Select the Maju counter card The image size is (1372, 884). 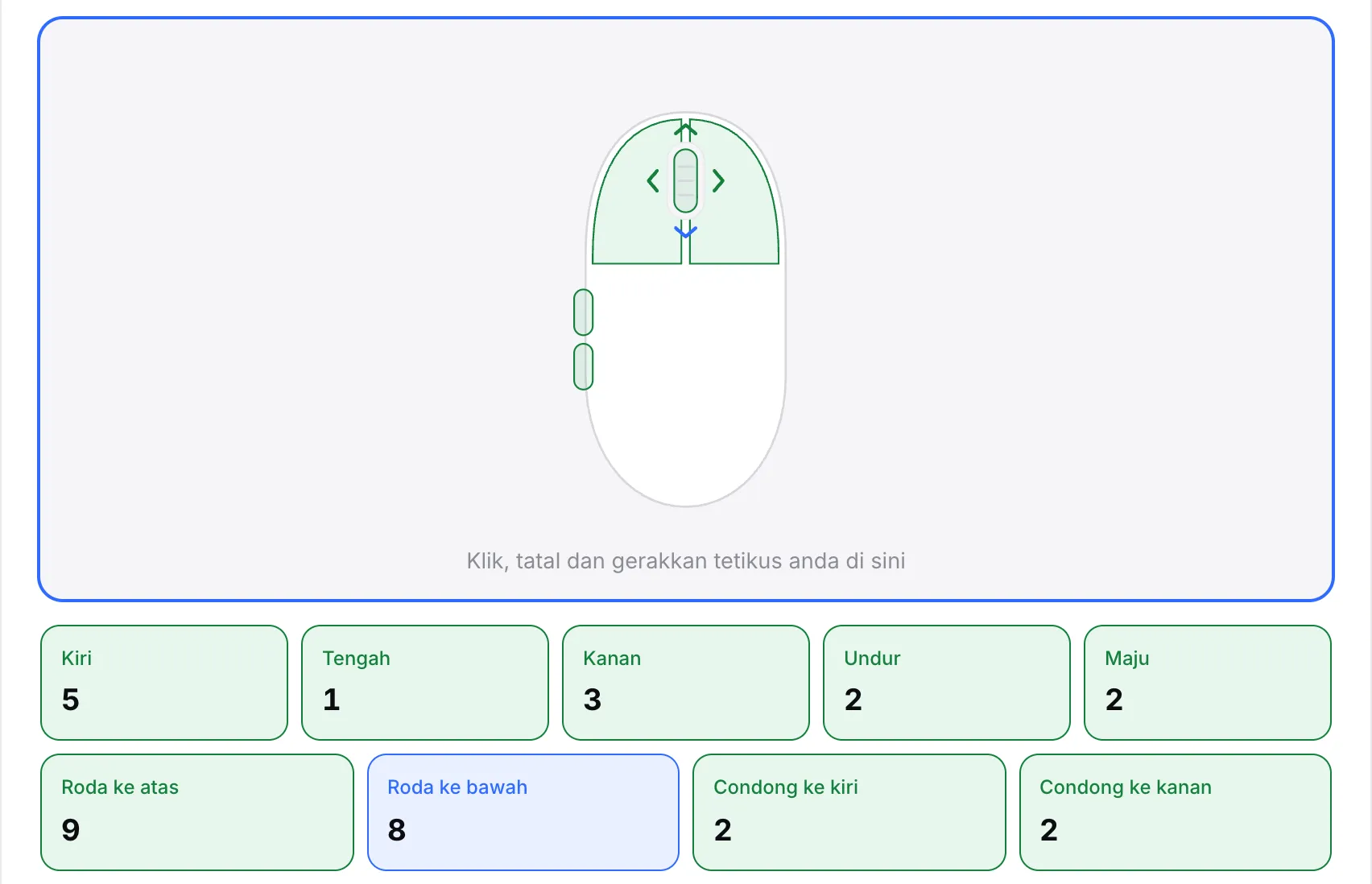pyautogui.click(x=1208, y=683)
